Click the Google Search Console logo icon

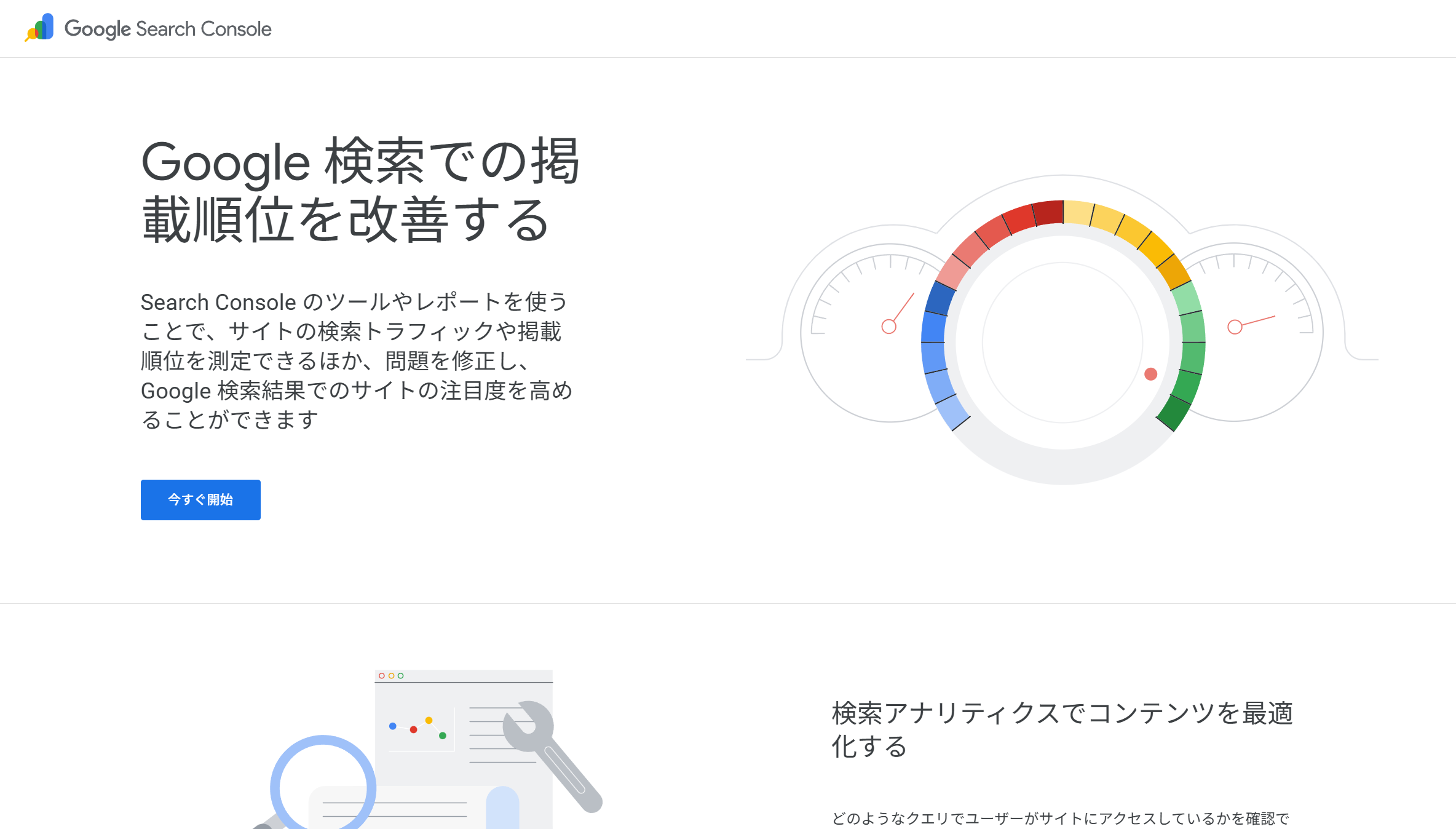(38, 28)
